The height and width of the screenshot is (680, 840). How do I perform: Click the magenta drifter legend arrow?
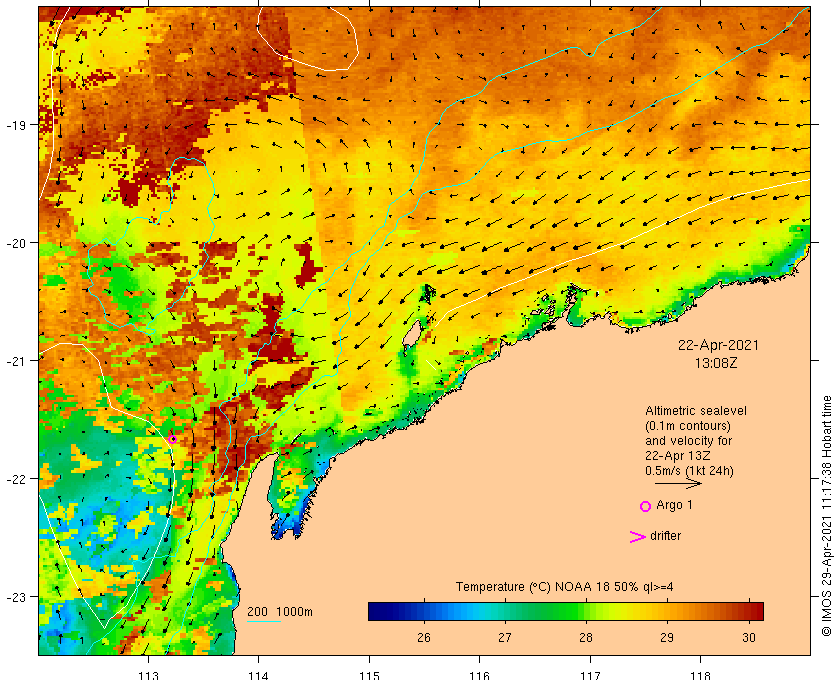click(638, 537)
